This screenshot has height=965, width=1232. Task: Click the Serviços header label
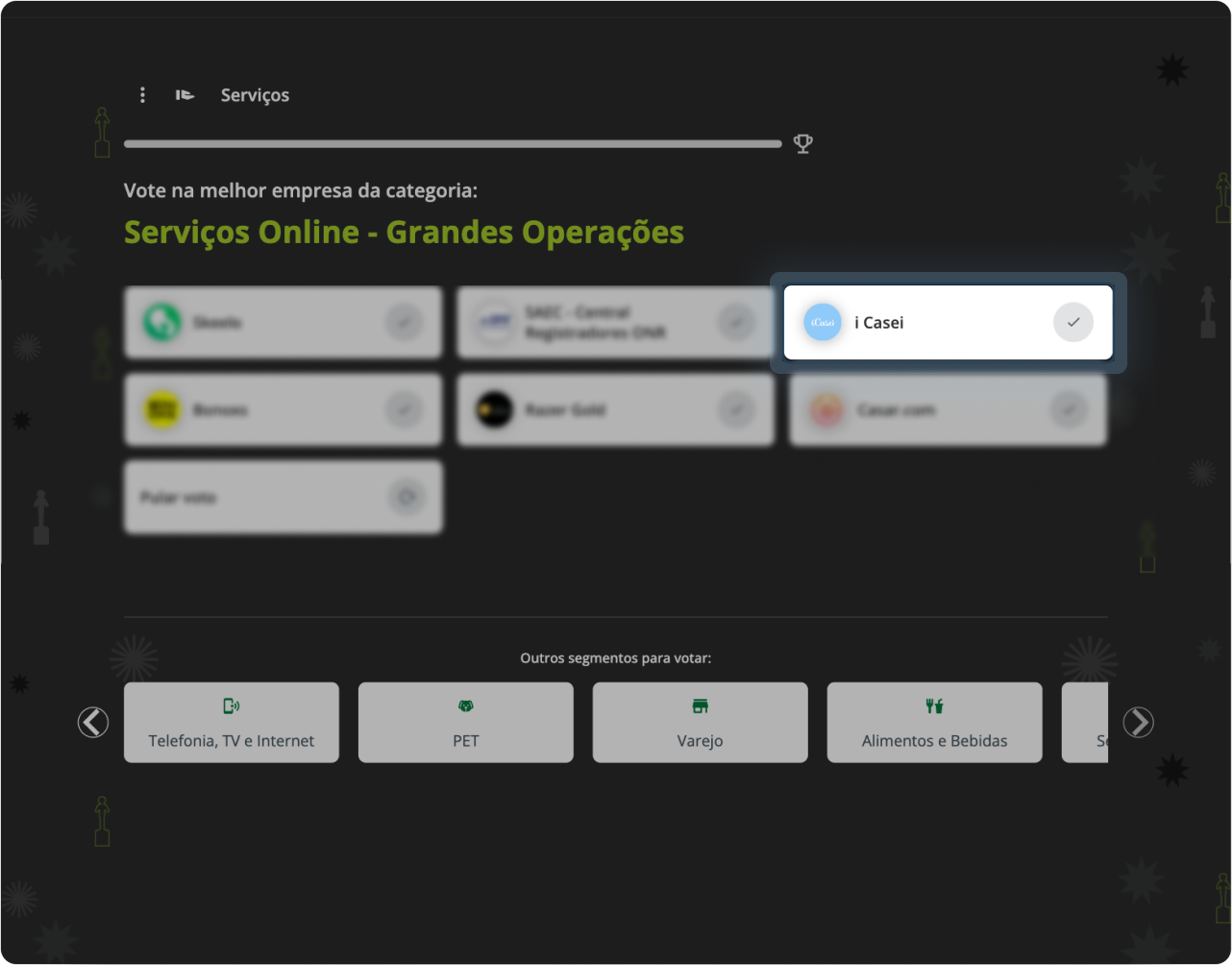click(255, 95)
